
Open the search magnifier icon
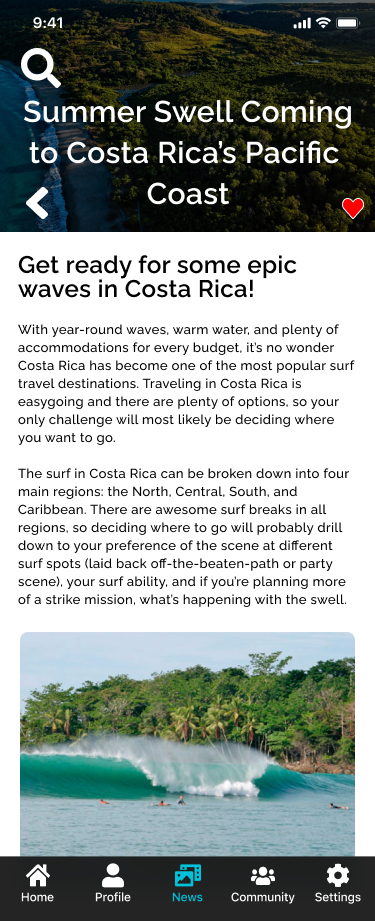tap(41, 68)
